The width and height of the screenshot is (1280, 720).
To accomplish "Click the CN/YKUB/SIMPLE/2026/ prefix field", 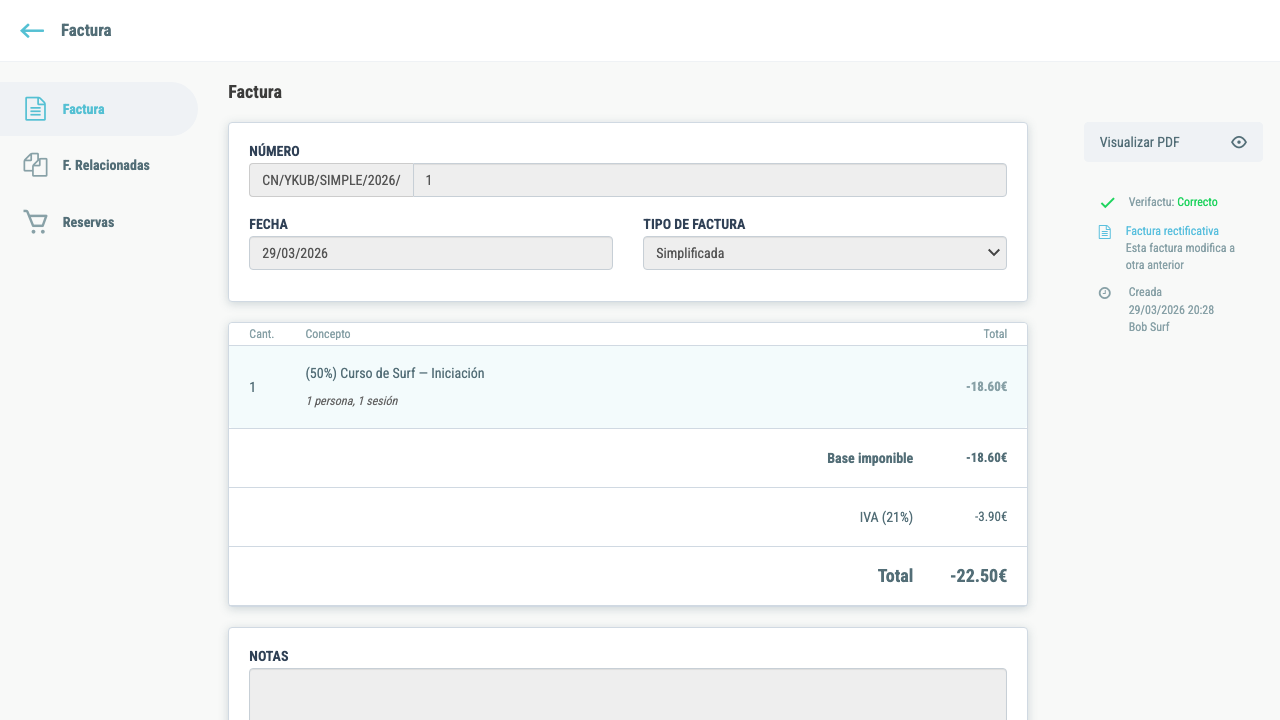I will 331,180.
